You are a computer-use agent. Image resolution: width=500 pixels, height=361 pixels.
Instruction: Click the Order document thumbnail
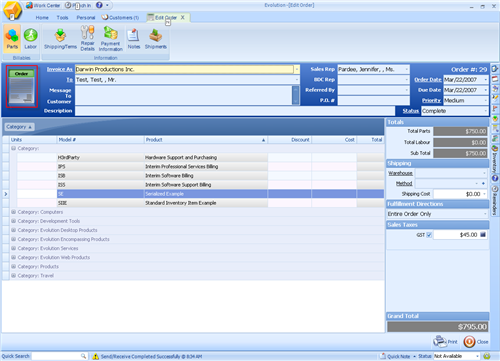[22, 86]
